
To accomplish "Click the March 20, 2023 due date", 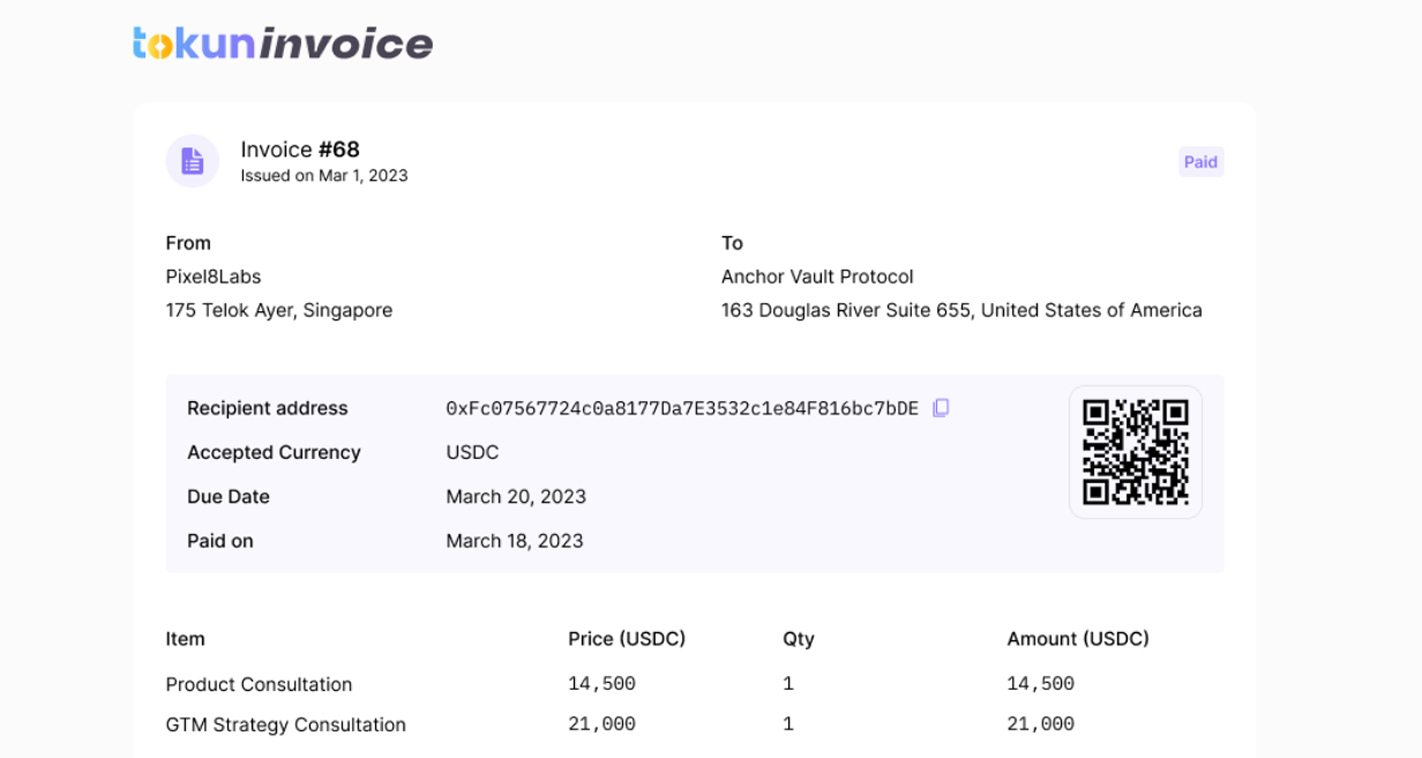I will 516,497.
